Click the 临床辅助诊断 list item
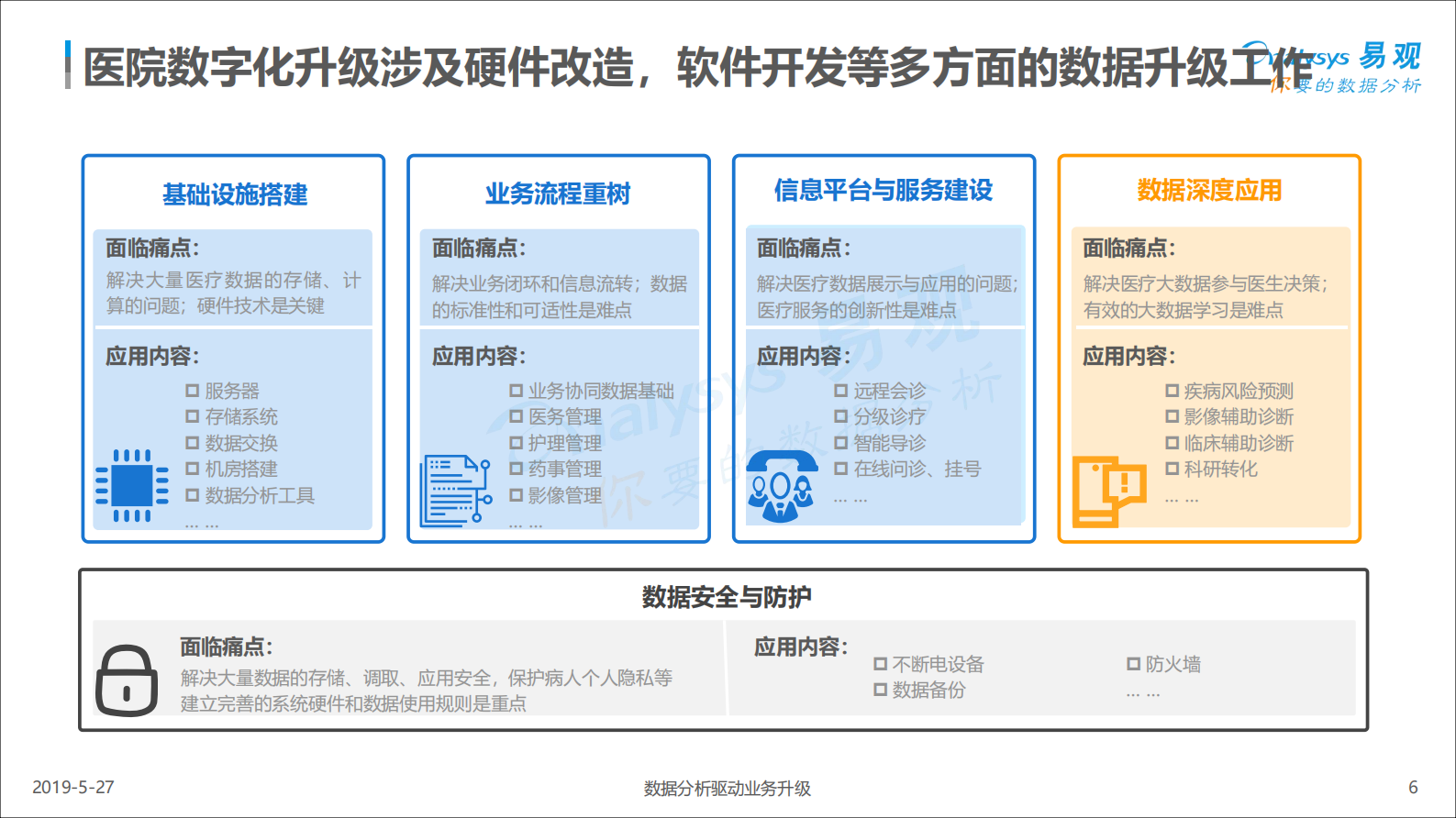The width and height of the screenshot is (1456, 818). click(x=1230, y=443)
